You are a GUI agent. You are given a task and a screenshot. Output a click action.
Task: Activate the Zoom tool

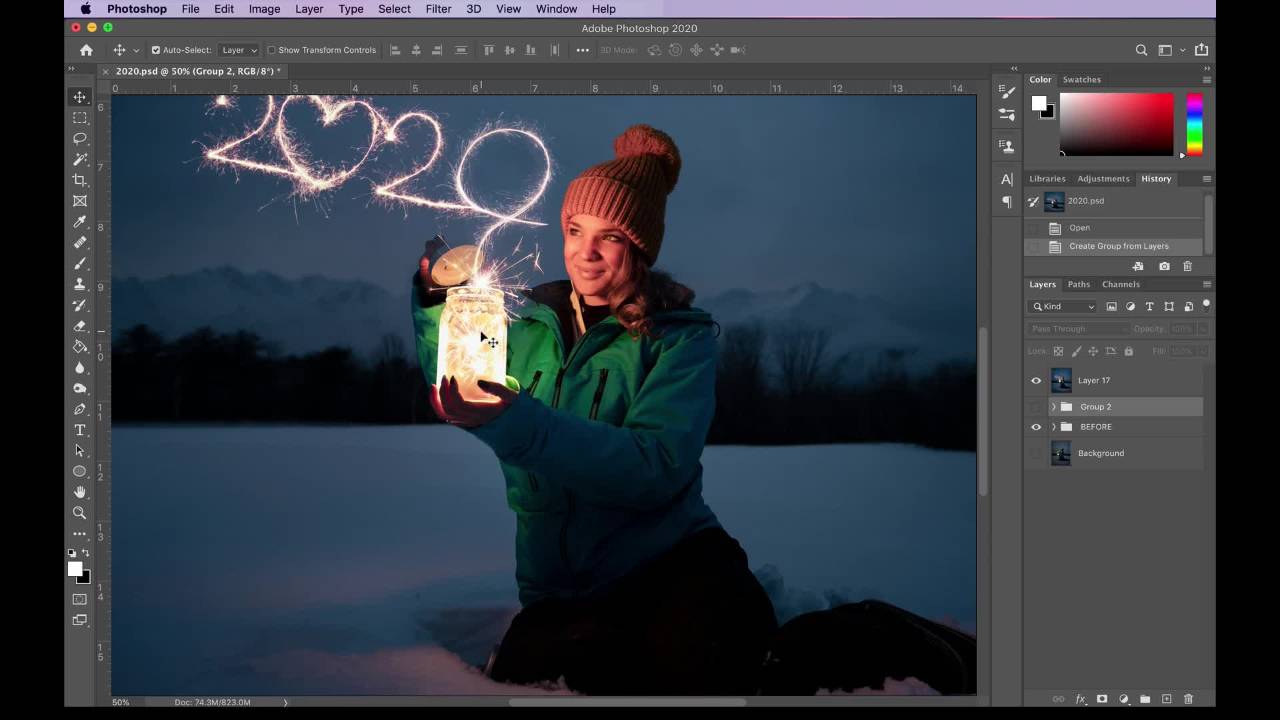[80, 513]
